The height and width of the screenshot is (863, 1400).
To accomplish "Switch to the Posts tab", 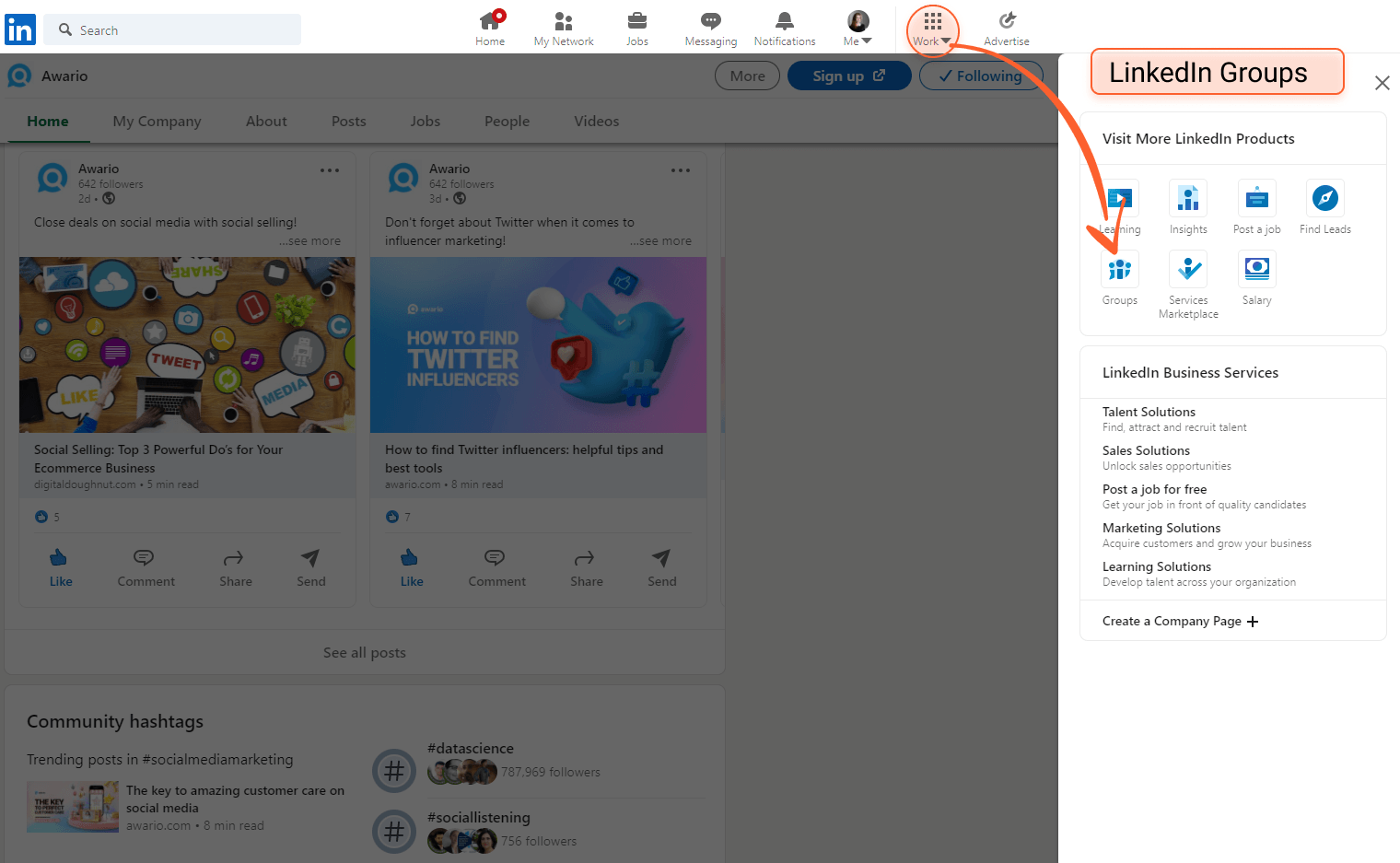I will [348, 121].
